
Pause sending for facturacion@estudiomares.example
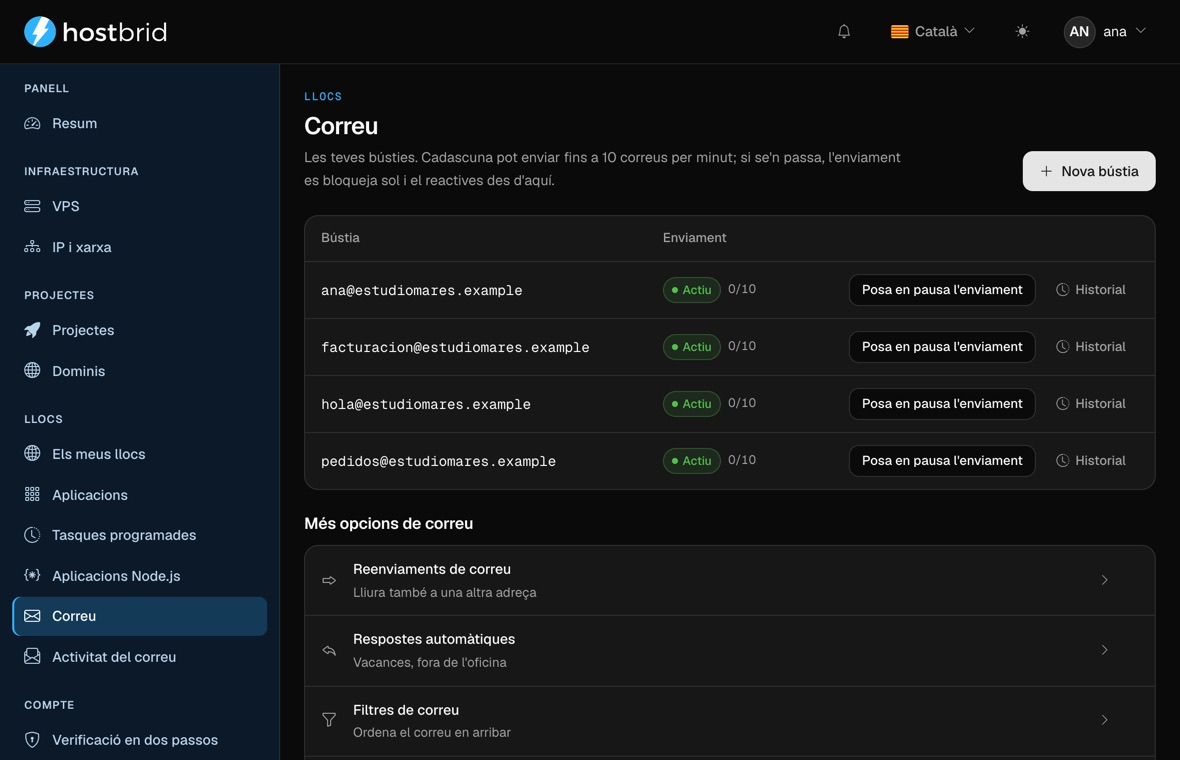click(941, 347)
